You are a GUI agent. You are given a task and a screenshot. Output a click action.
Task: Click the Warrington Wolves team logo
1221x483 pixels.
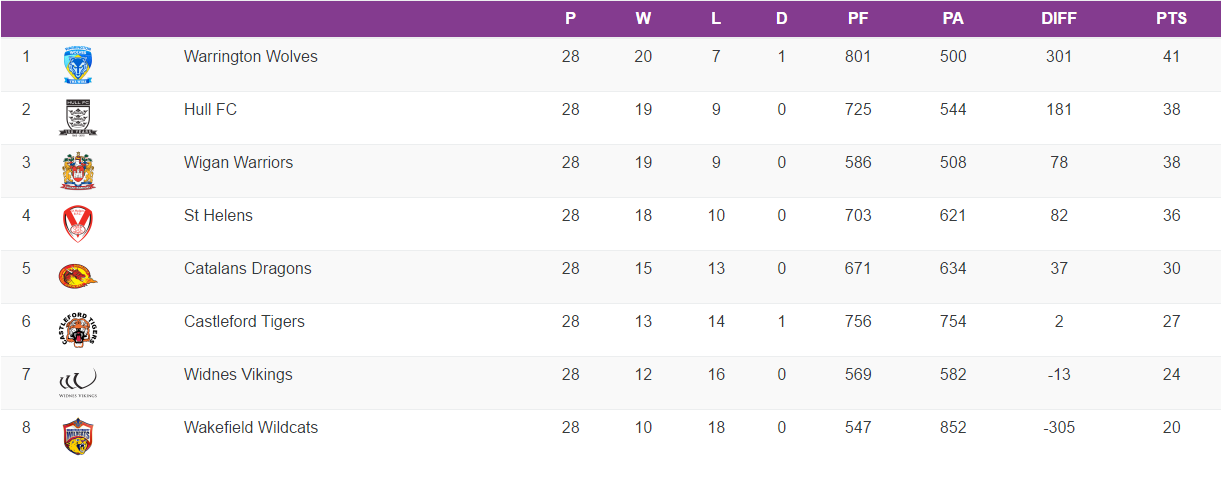pos(78,65)
